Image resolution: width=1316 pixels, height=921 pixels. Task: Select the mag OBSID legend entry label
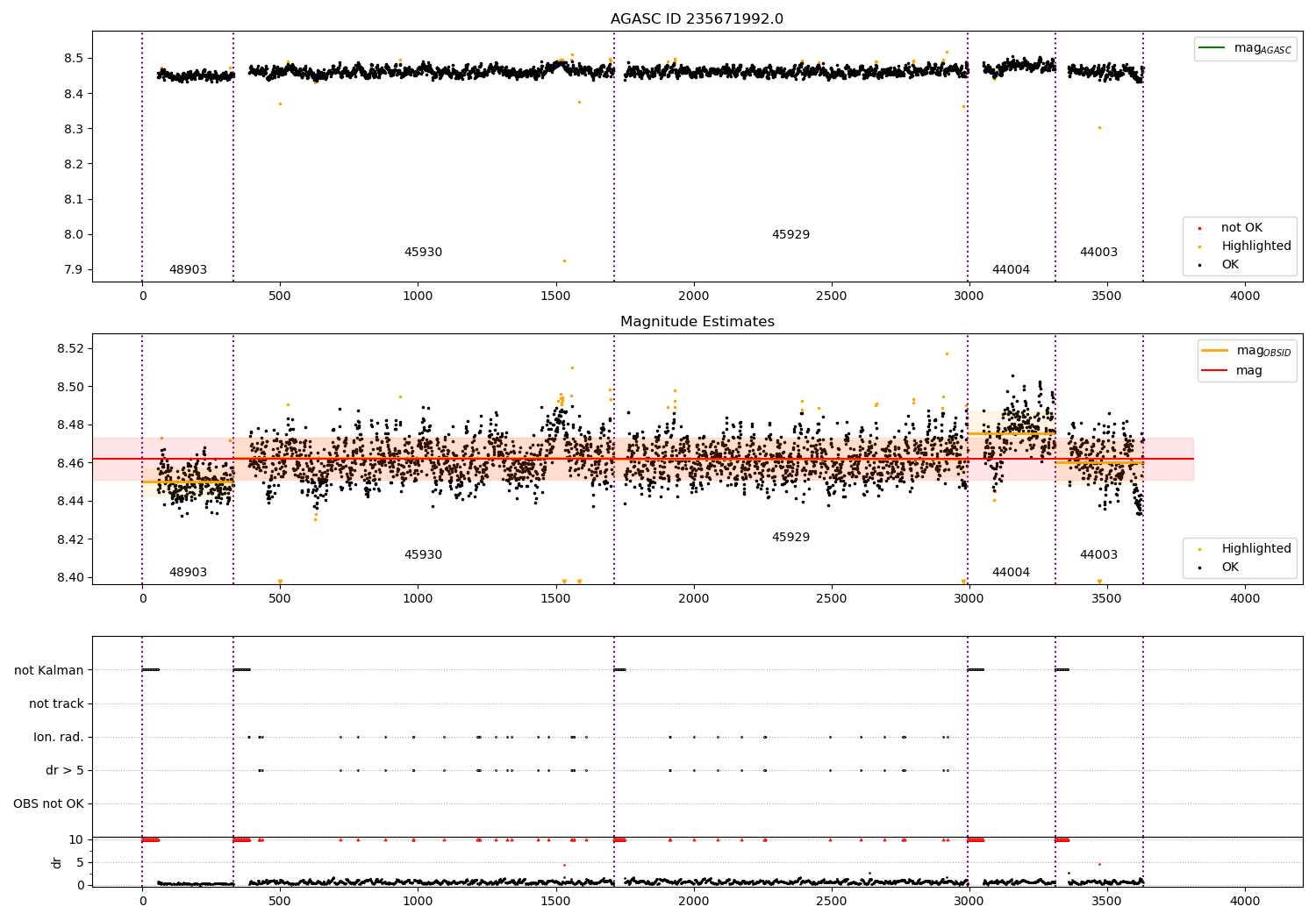click(1263, 352)
